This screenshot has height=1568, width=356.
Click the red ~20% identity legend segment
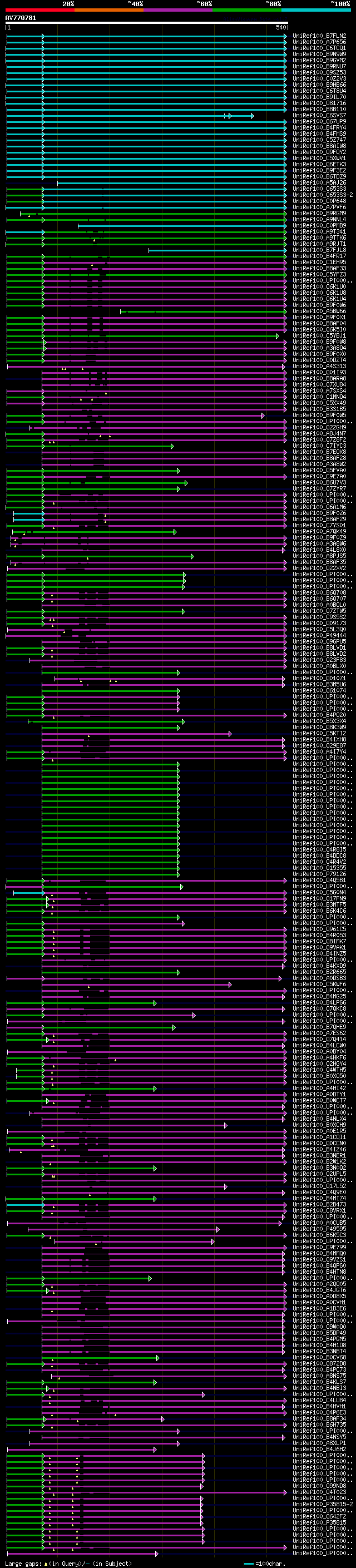pyautogui.click(x=40, y=10)
